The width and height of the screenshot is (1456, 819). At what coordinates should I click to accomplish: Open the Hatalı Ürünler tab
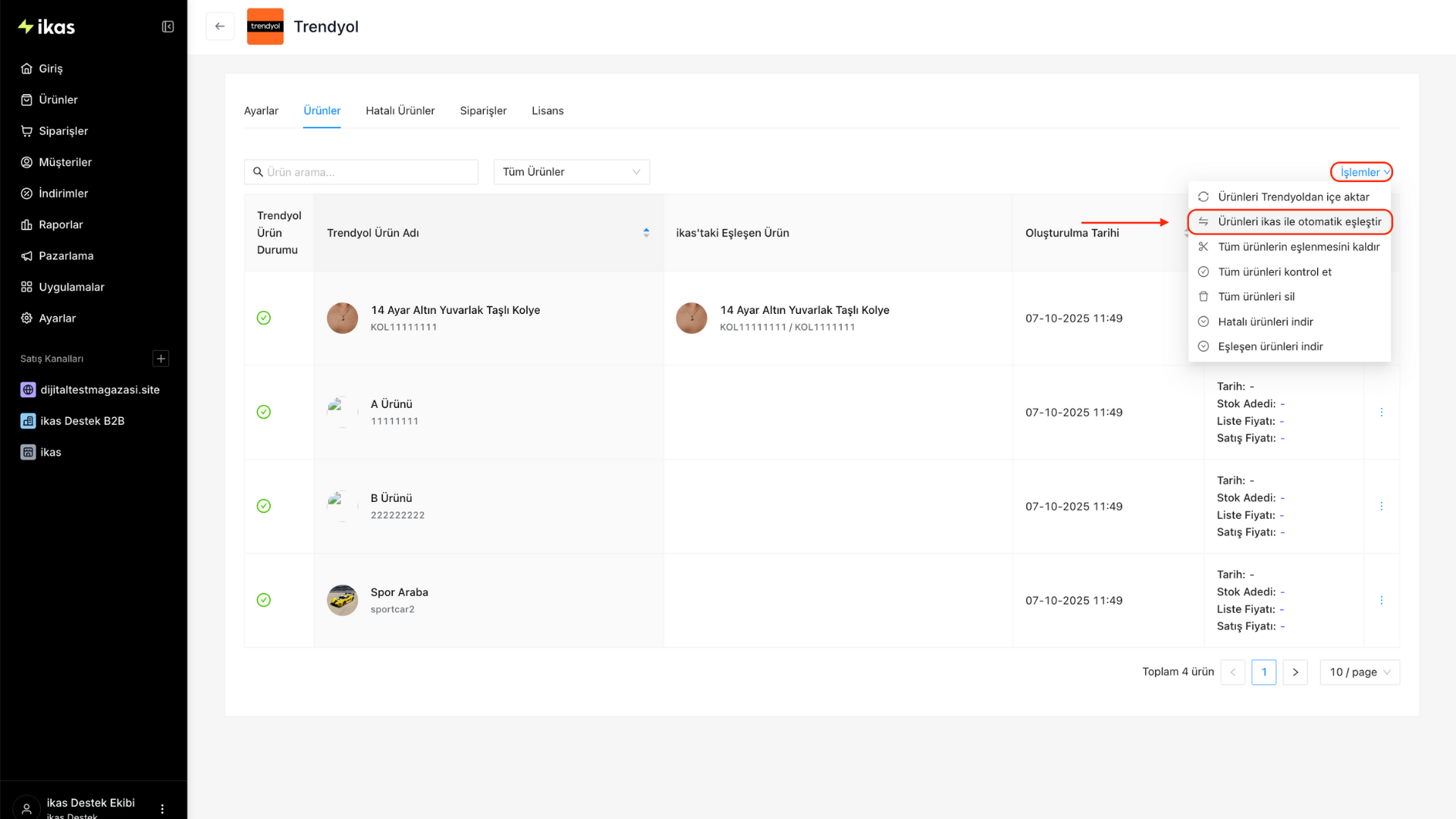pyautogui.click(x=400, y=111)
